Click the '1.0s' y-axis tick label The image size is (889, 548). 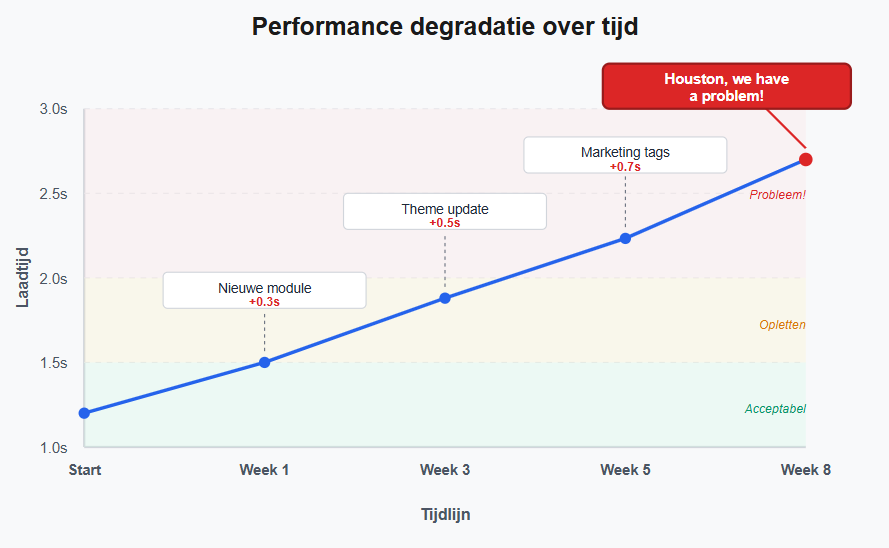pyautogui.click(x=53, y=447)
